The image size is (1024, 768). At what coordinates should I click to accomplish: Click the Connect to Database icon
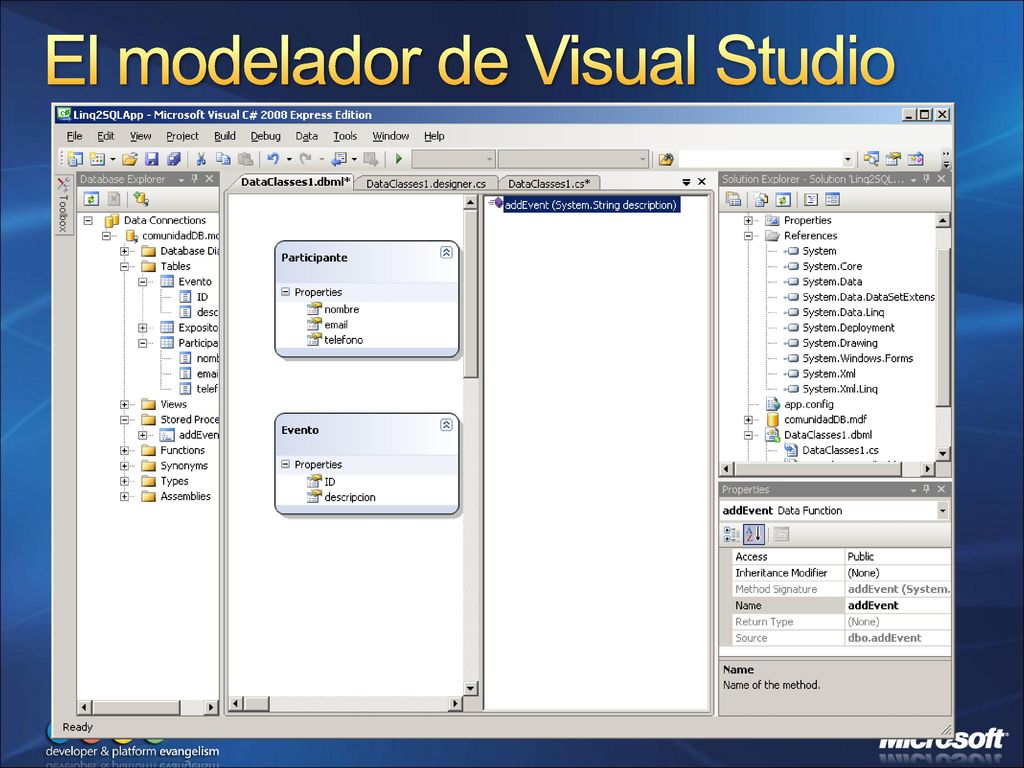point(140,199)
